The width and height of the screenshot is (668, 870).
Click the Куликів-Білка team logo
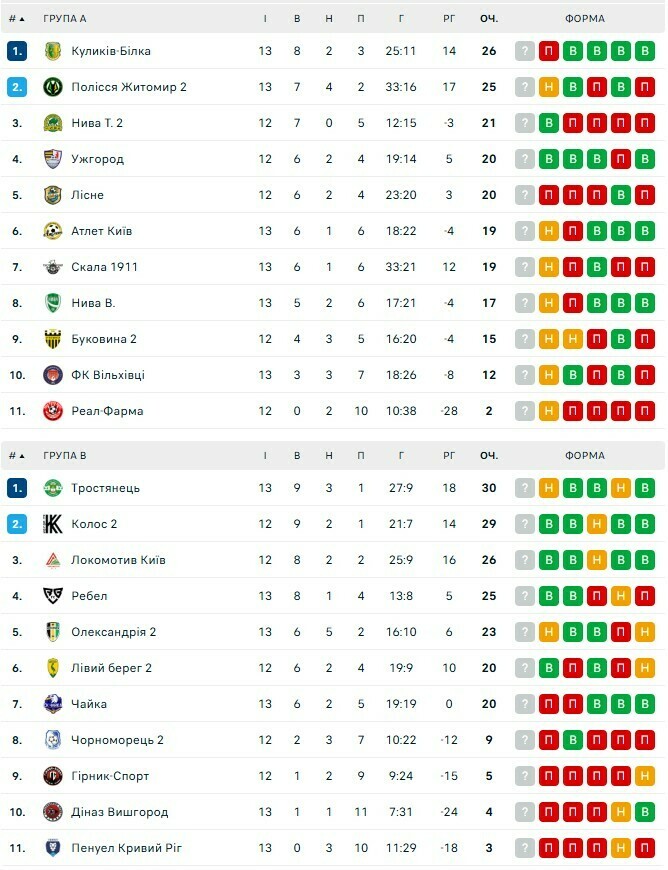coord(53,51)
